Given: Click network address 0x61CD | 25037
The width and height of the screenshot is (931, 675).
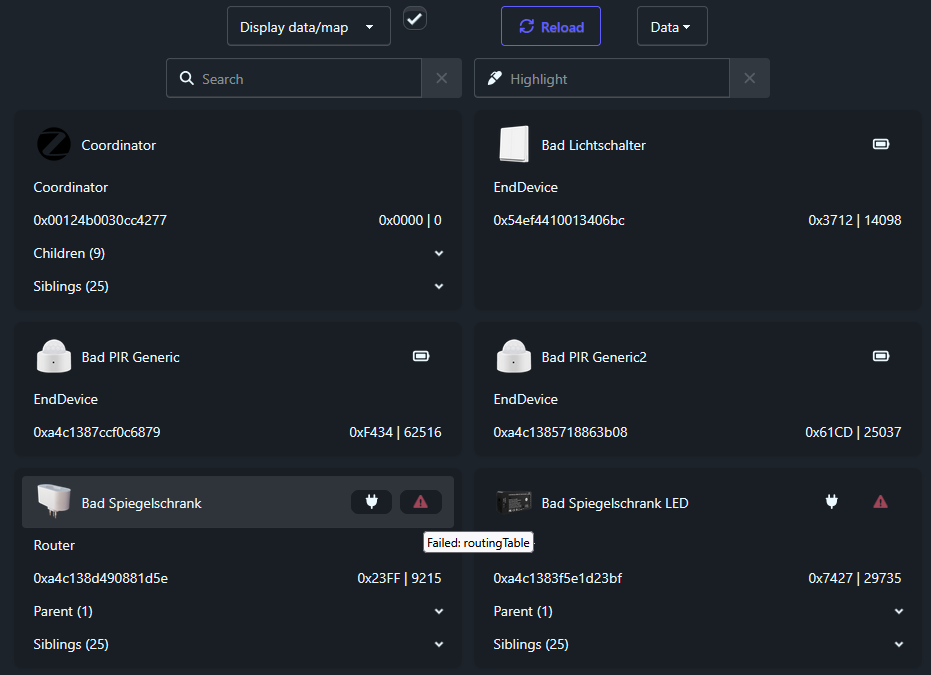Looking at the screenshot, I should click(x=853, y=432).
